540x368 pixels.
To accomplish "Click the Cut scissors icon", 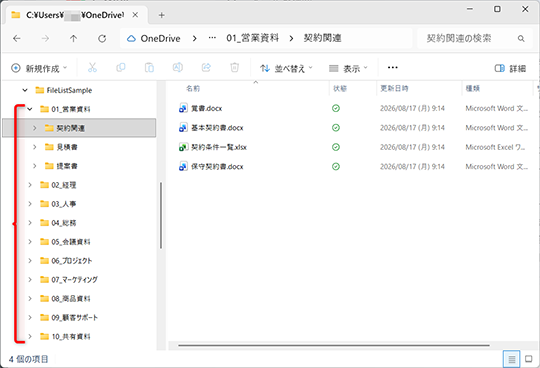I will (92, 67).
